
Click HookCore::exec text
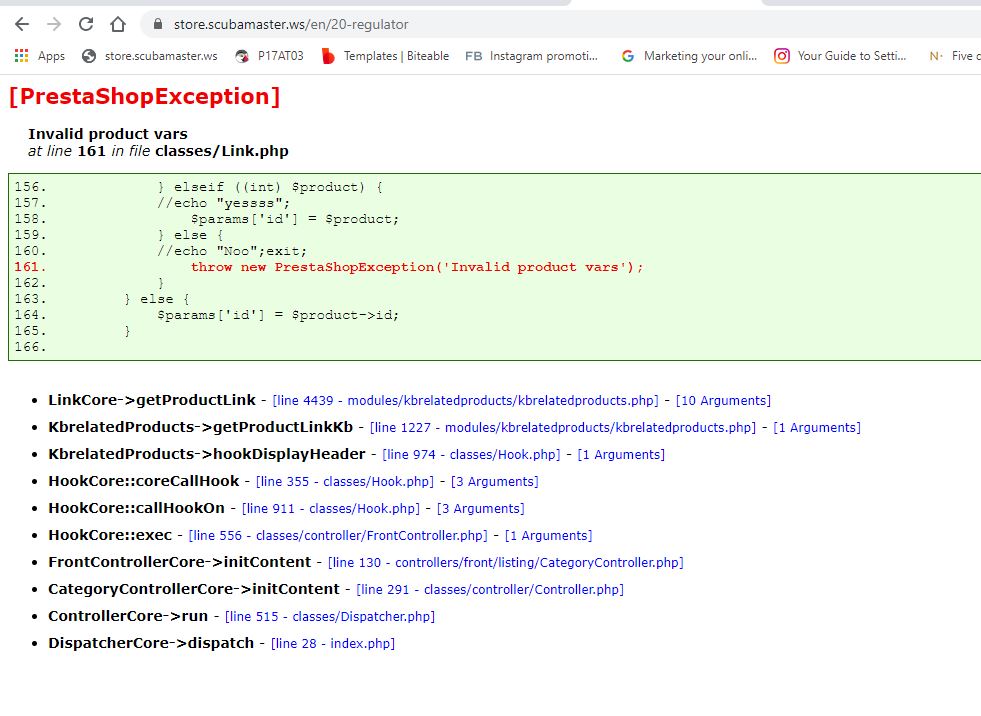tap(110, 534)
